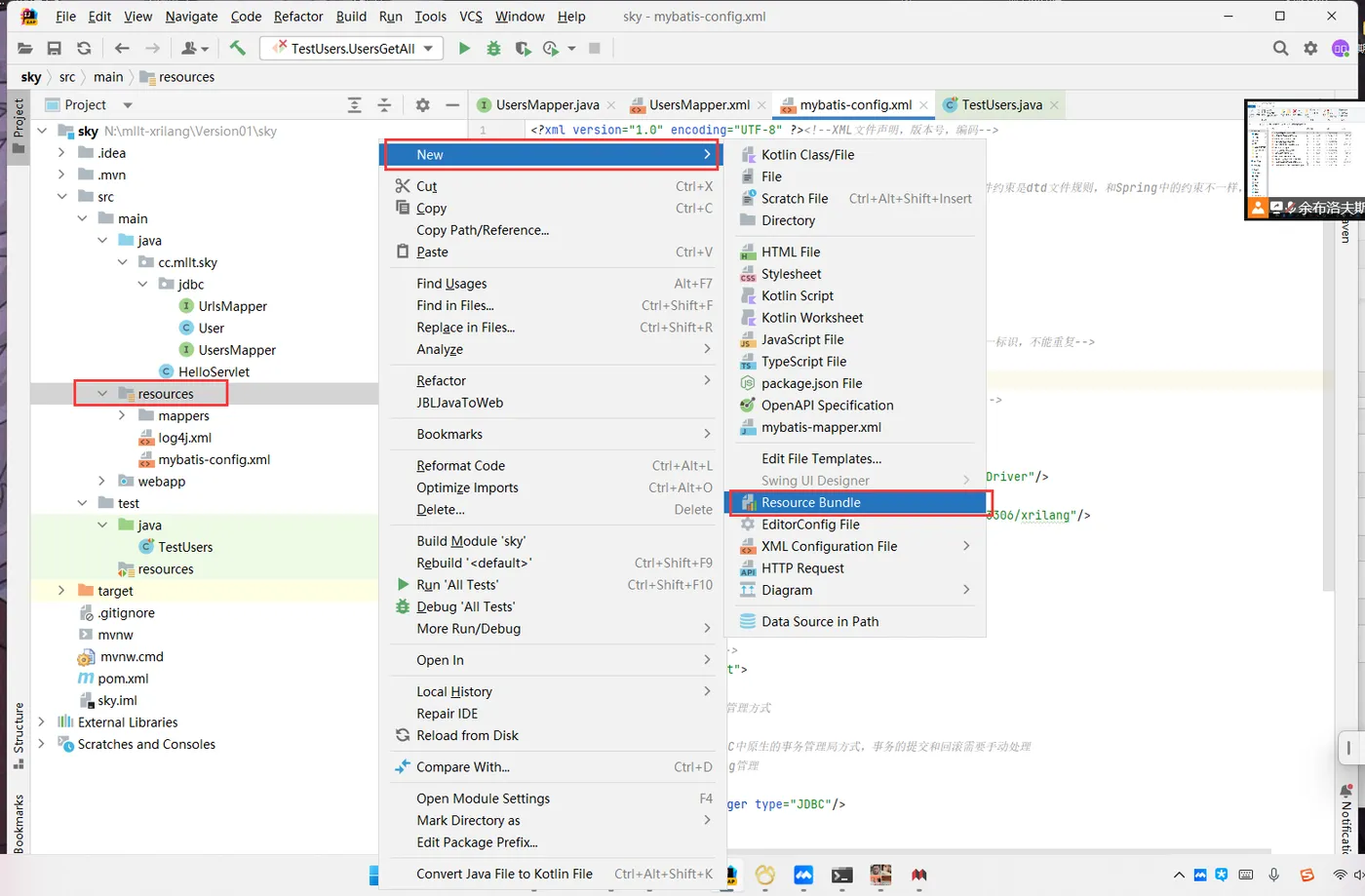The height and width of the screenshot is (896, 1365).
Task: Toggle the Structure tool window side button
Action: click(18, 736)
